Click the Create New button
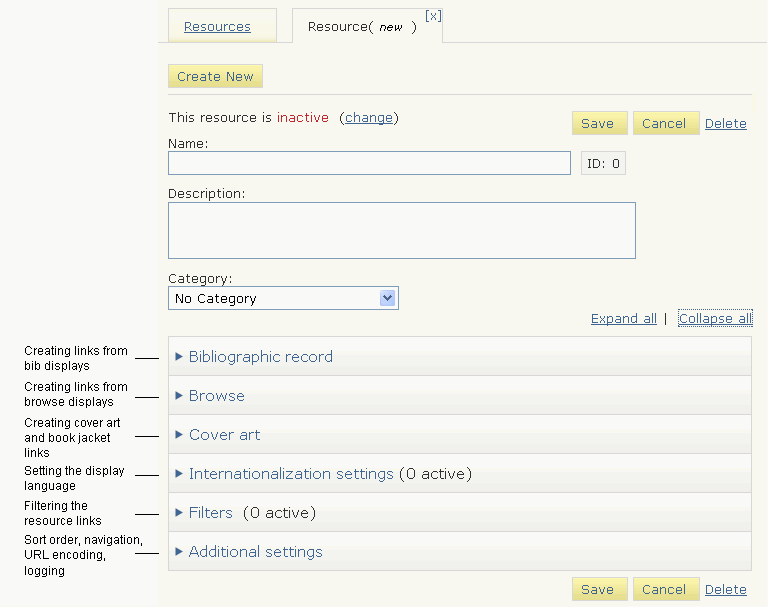768x607 pixels. (x=216, y=76)
